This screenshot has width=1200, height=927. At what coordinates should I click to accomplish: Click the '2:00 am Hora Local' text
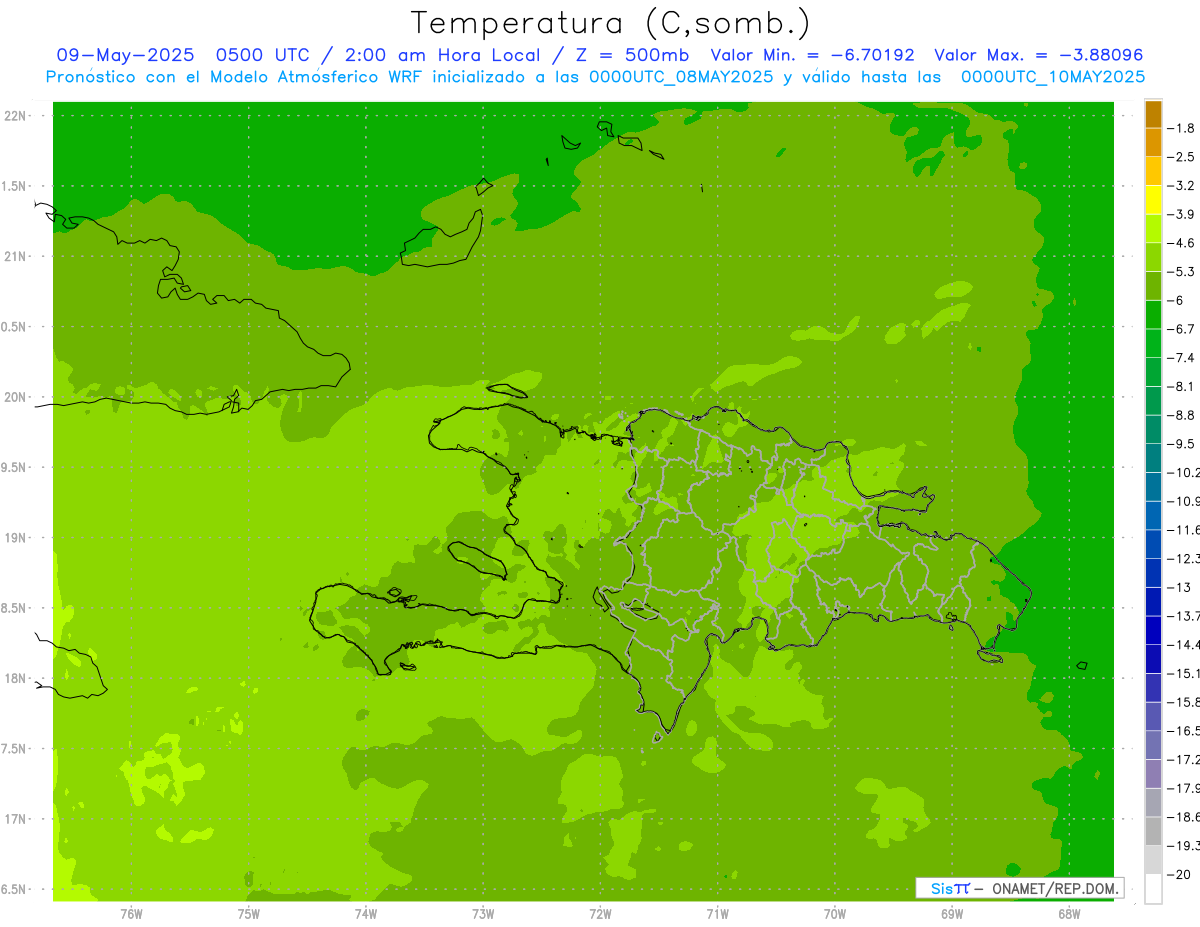click(441, 55)
